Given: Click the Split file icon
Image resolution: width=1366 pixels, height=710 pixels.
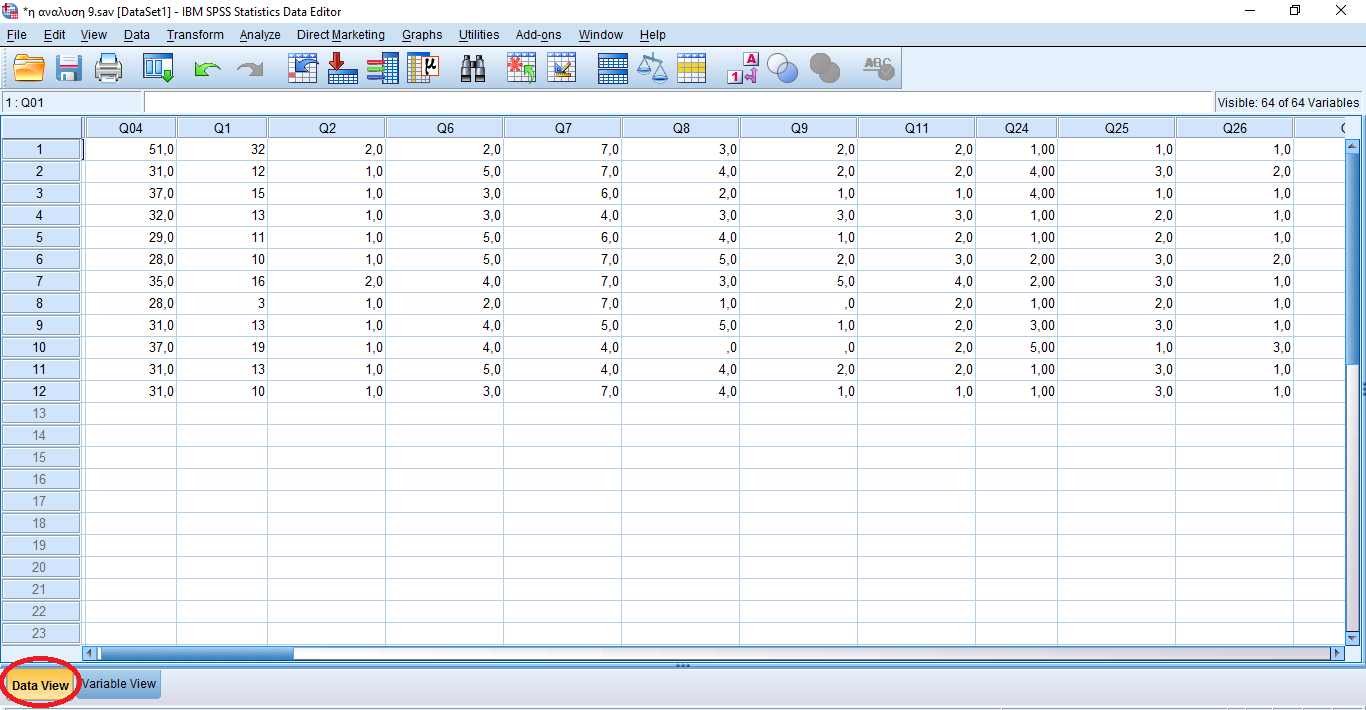Looking at the screenshot, I should pyautogui.click(x=613, y=68).
